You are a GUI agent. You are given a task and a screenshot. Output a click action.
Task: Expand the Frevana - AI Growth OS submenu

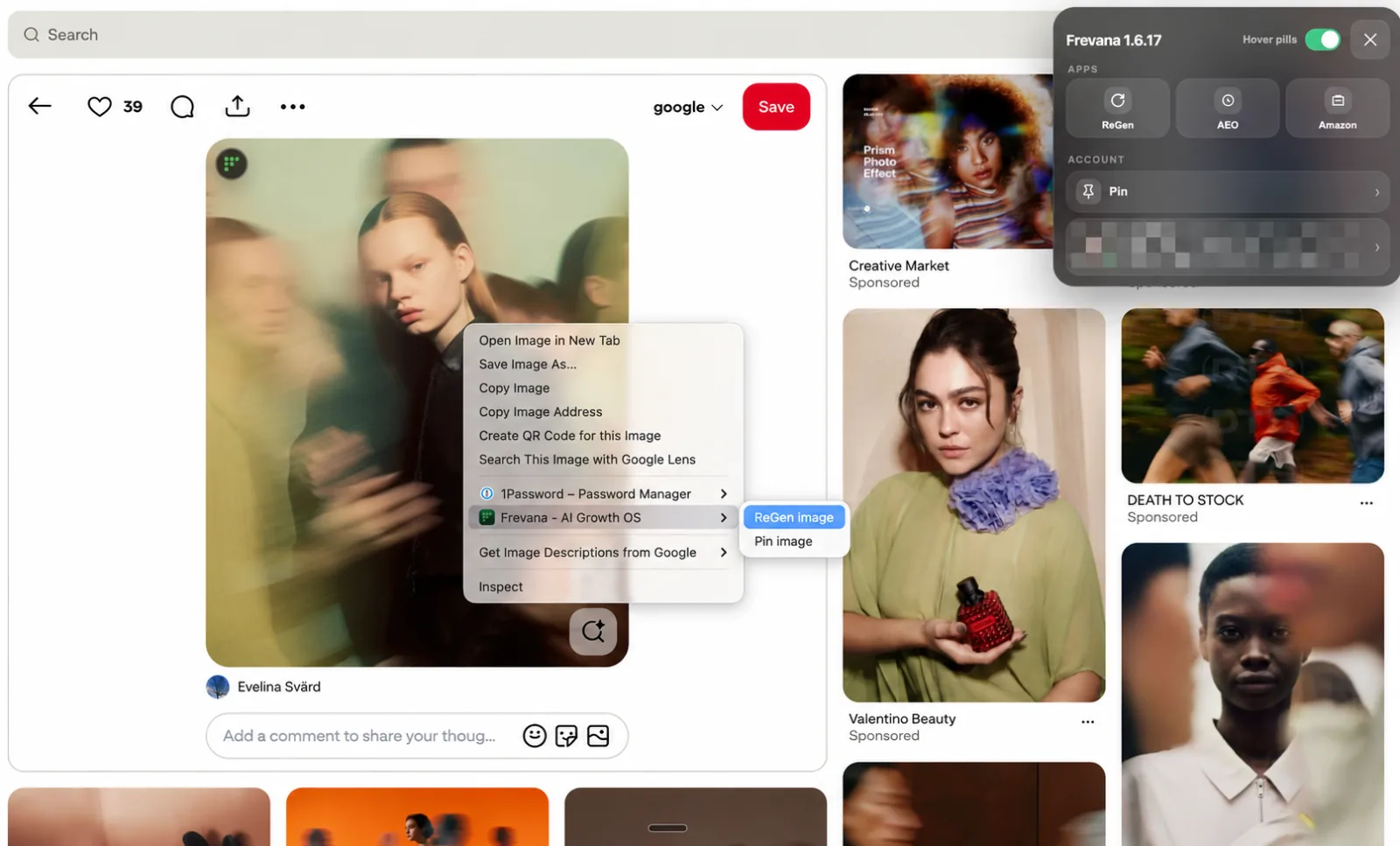click(603, 518)
